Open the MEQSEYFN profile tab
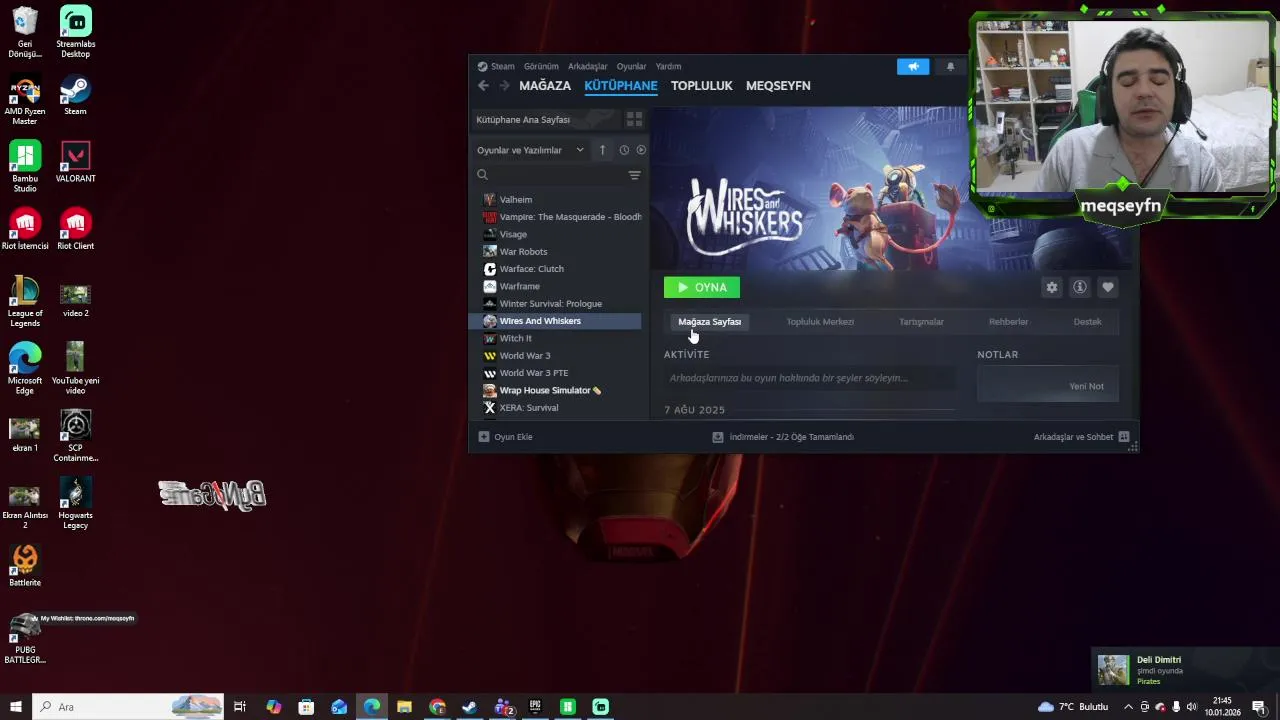Viewport: 1280px width, 720px height. click(778, 86)
